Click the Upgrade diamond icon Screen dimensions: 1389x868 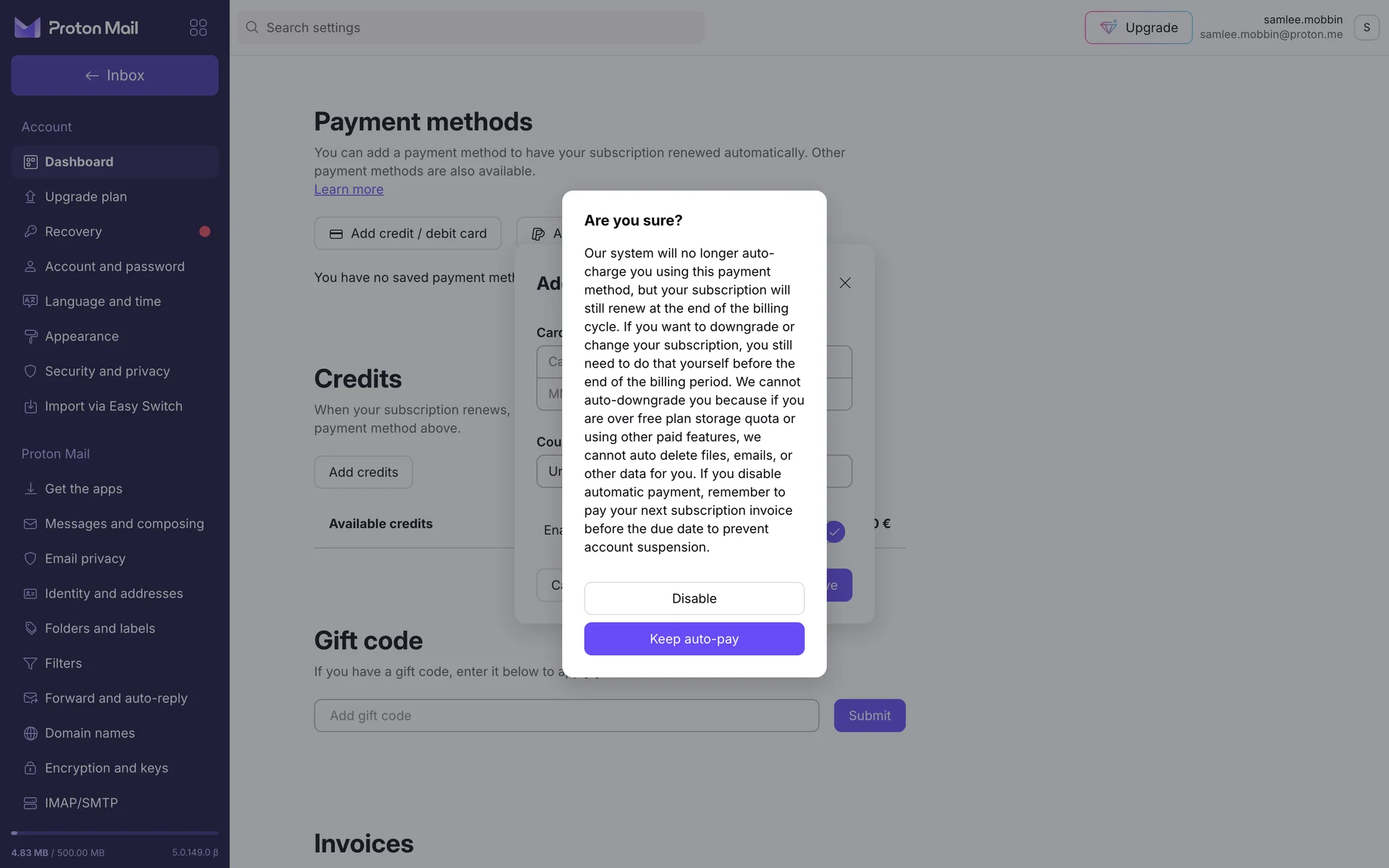1108,27
